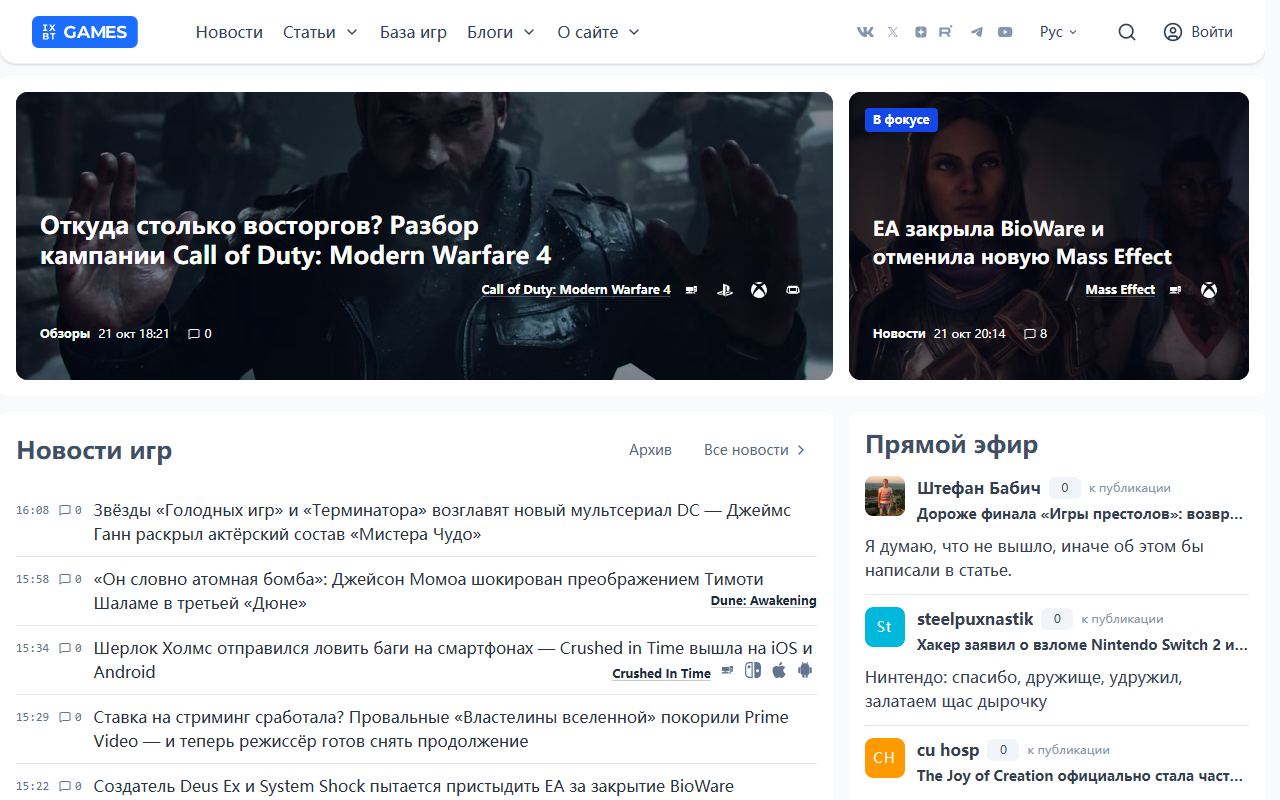This screenshot has height=800, width=1280.
Task: Click the В фокусе badge
Action: [x=901, y=120]
